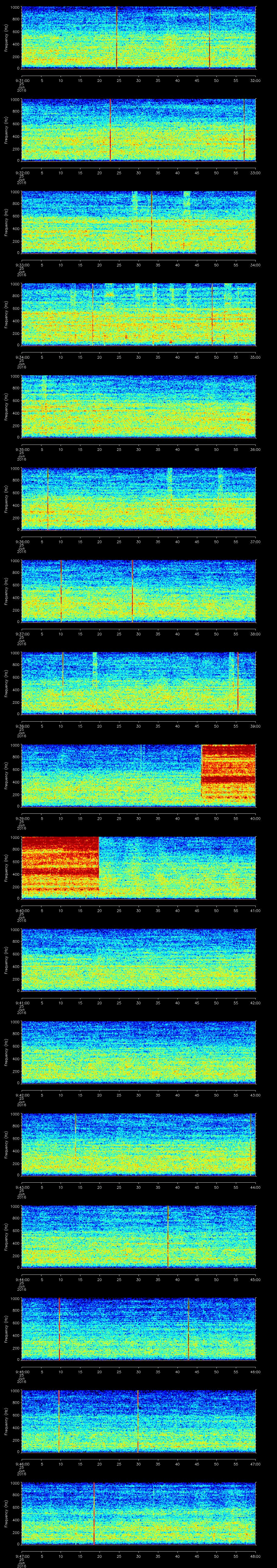Click the 9:38:00 start time label
Screen dimensions: 277x1568
(22, 726)
